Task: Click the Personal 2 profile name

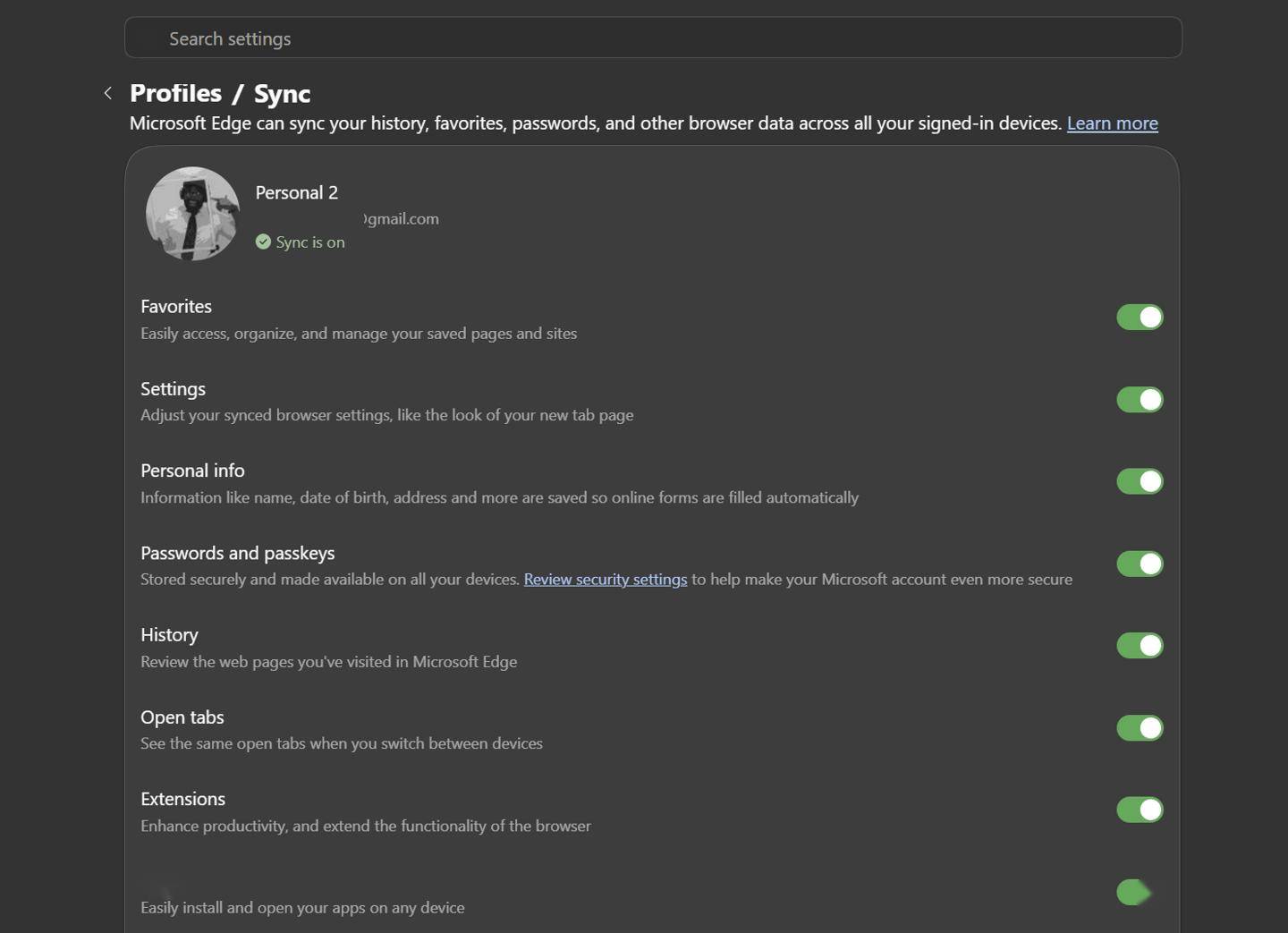Action: tap(297, 192)
